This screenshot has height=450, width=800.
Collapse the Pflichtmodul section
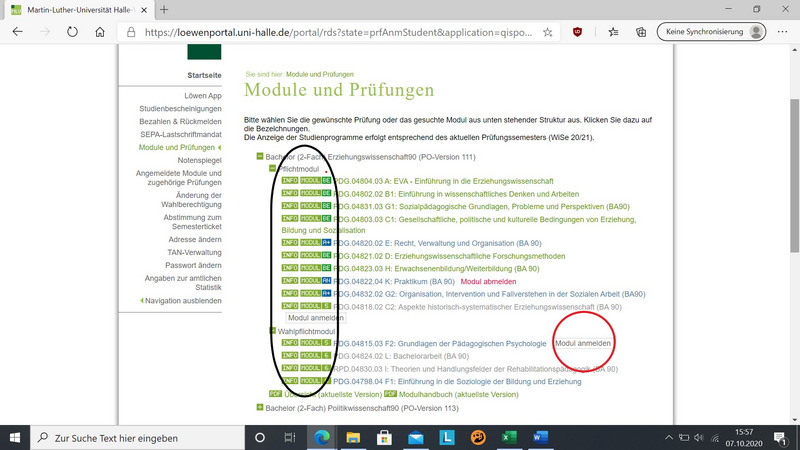point(273,169)
